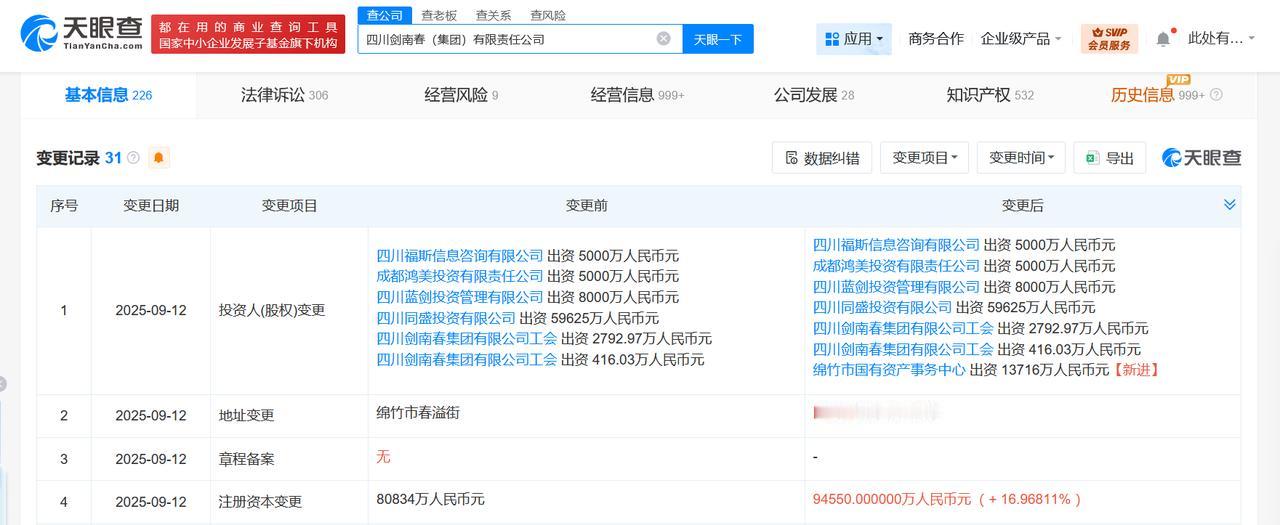Open the 应用 apps dropdown
Screen dimensions: 1280x525
(854, 39)
